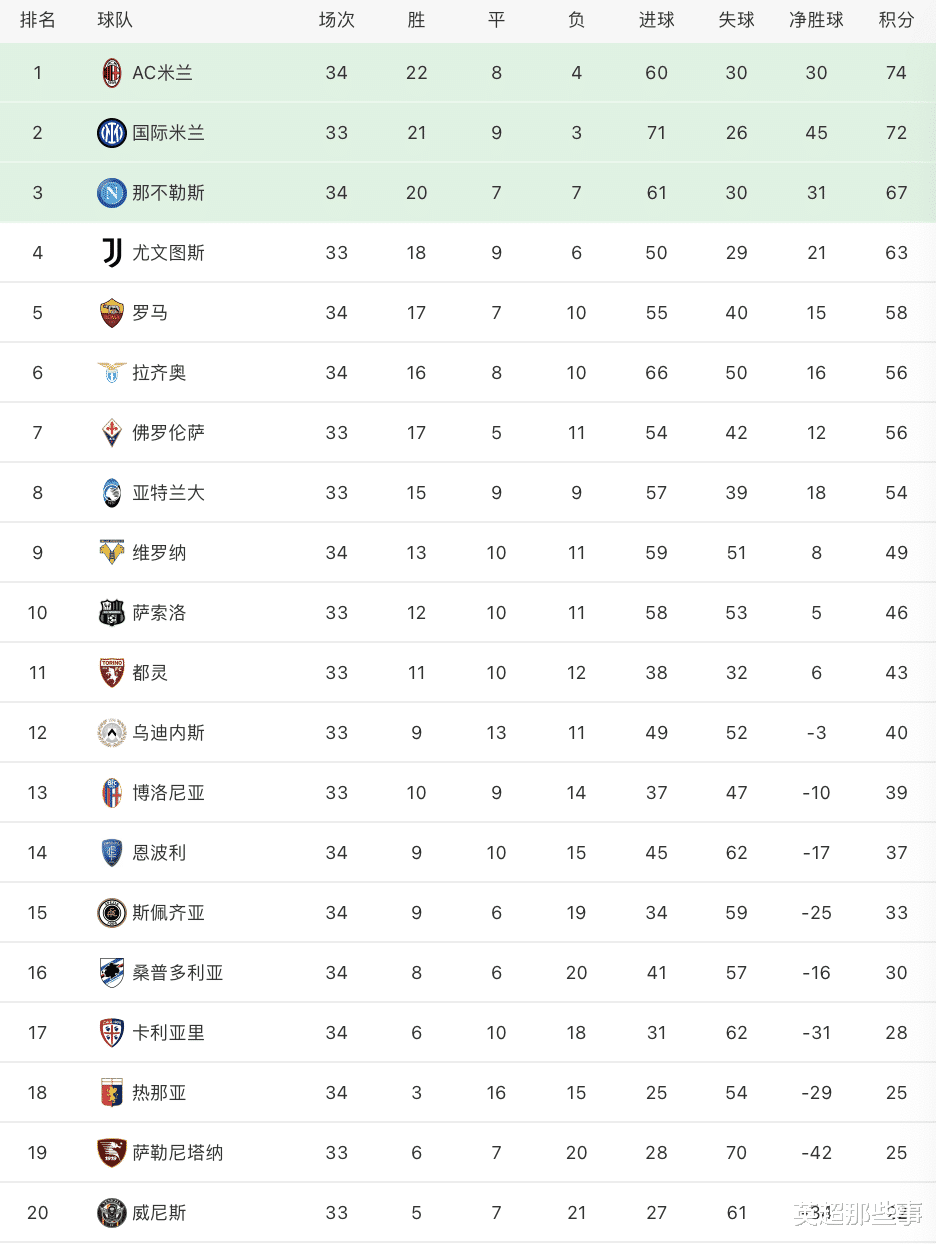This screenshot has width=936, height=1244.
Task: Click the 国际米兰 club logo
Action: (x=112, y=133)
